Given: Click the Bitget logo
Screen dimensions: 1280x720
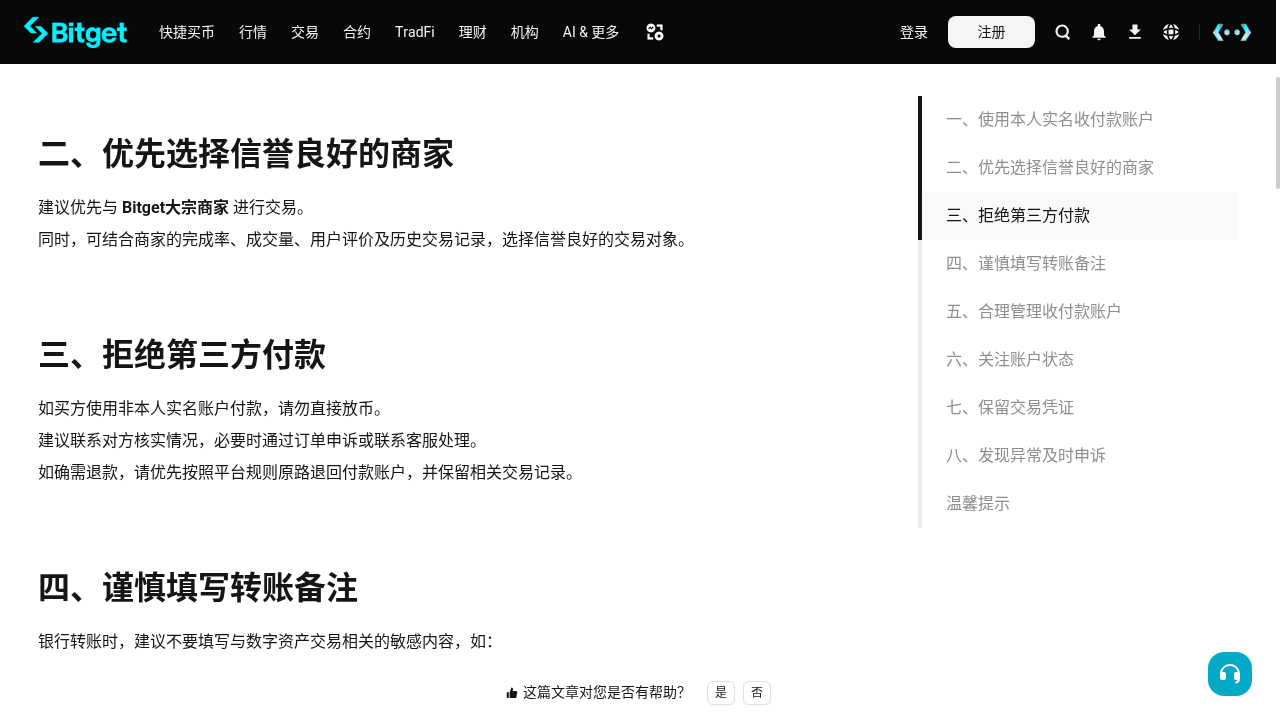Looking at the screenshot, I should (x=75, y=32).
